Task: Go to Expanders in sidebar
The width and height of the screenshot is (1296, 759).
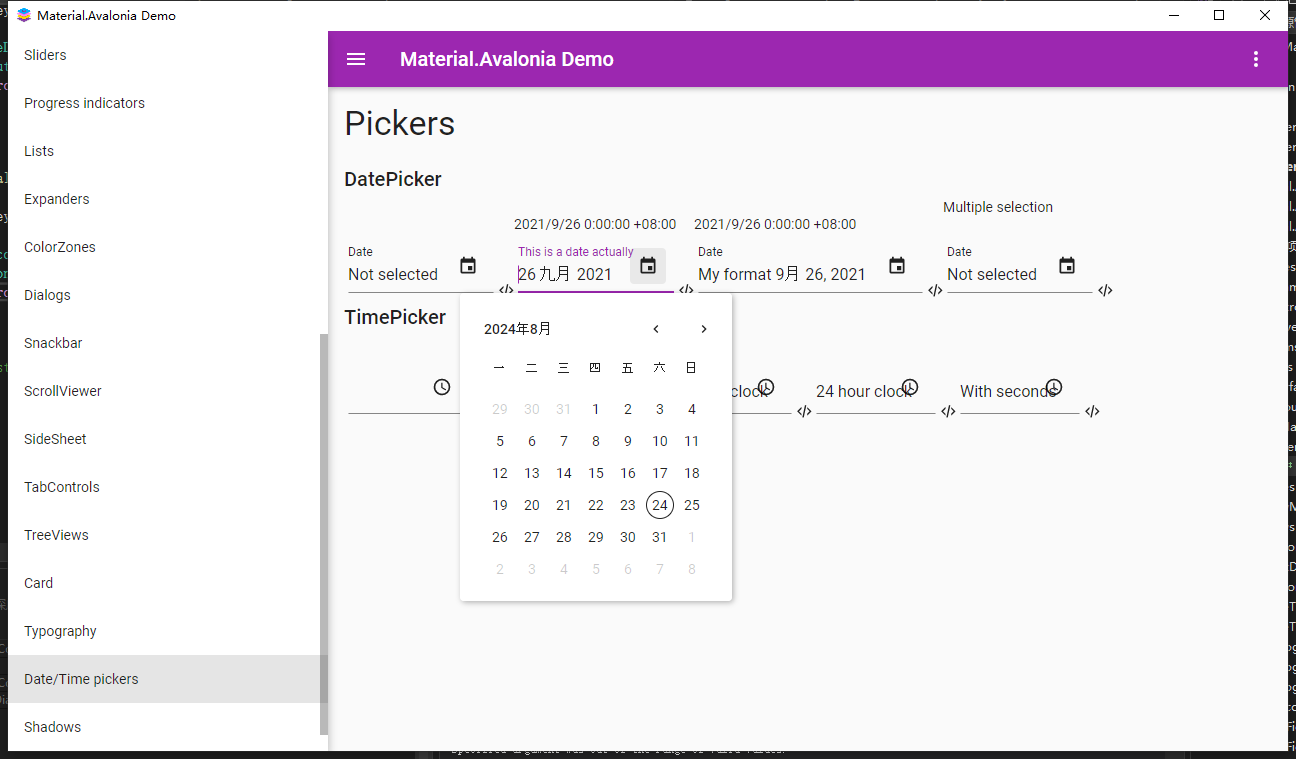Action: [164, 199]
